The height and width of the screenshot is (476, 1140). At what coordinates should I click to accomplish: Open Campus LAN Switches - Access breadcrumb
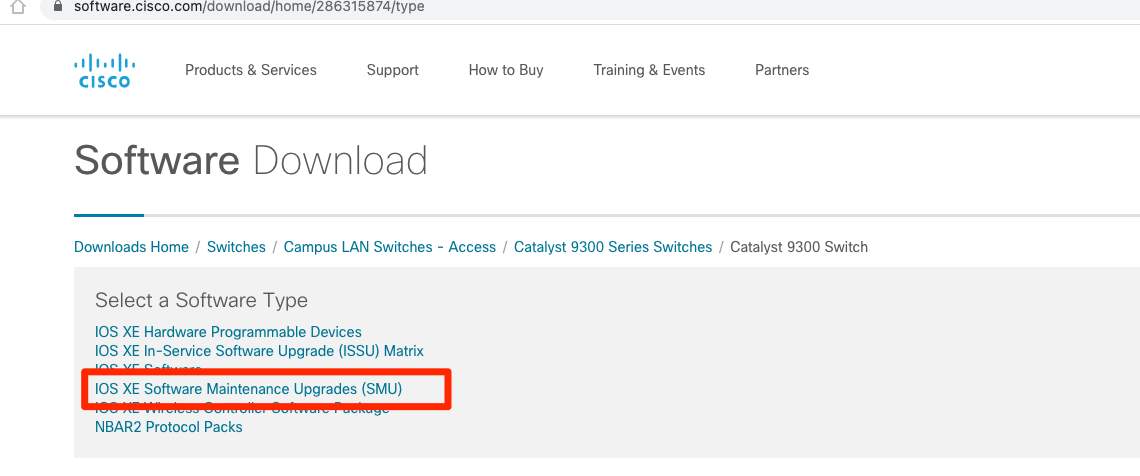(389, 247)
